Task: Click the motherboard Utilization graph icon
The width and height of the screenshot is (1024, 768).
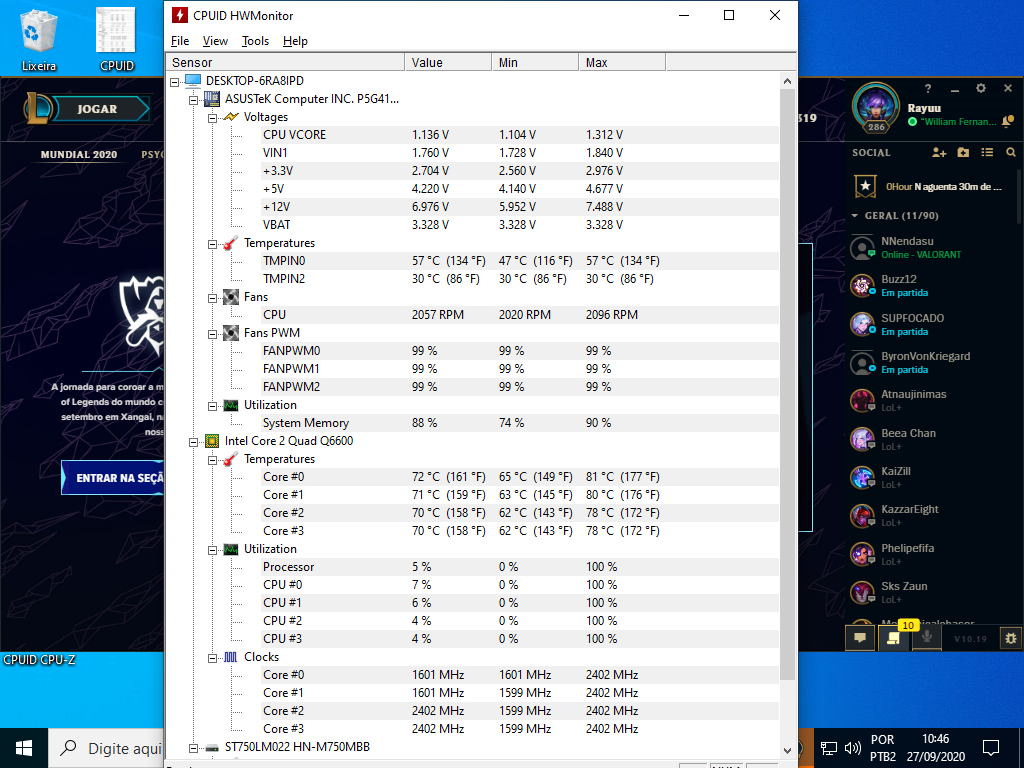Action: pyautogui.click(x=231, y=405)
